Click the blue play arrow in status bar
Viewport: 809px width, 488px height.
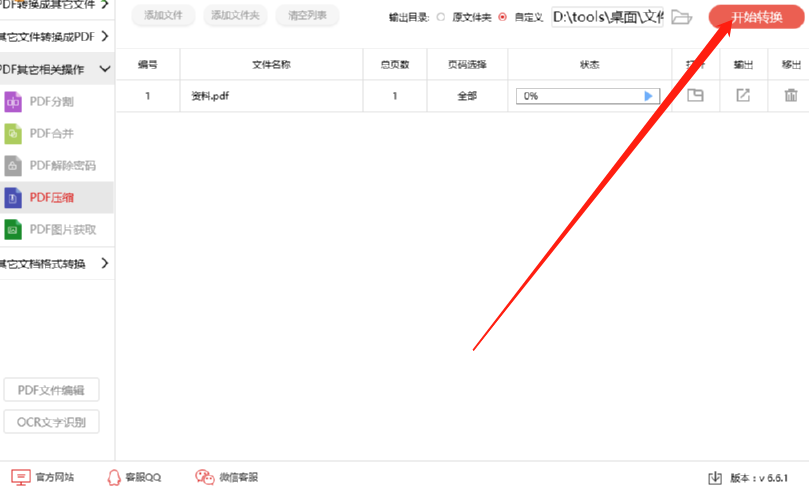click(648, 96)
